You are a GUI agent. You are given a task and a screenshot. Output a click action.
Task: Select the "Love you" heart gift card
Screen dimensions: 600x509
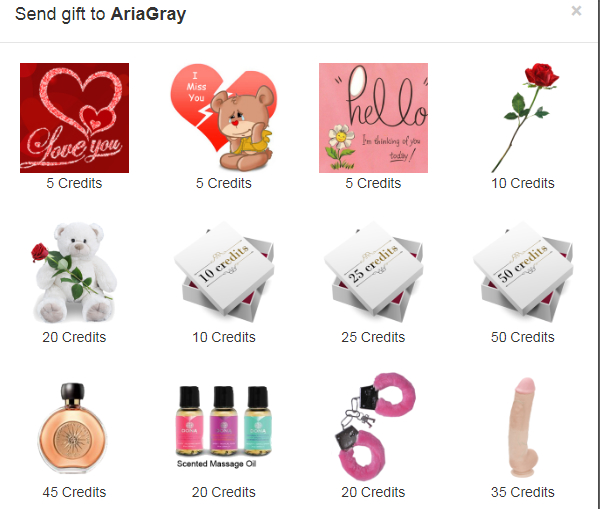click(x=74, y=118)
